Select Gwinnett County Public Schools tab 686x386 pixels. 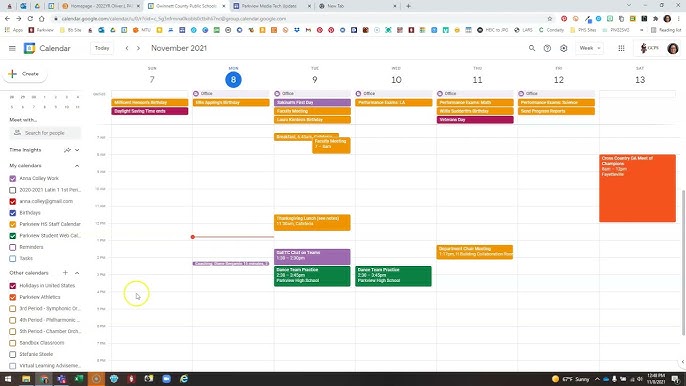pos(186,6)
